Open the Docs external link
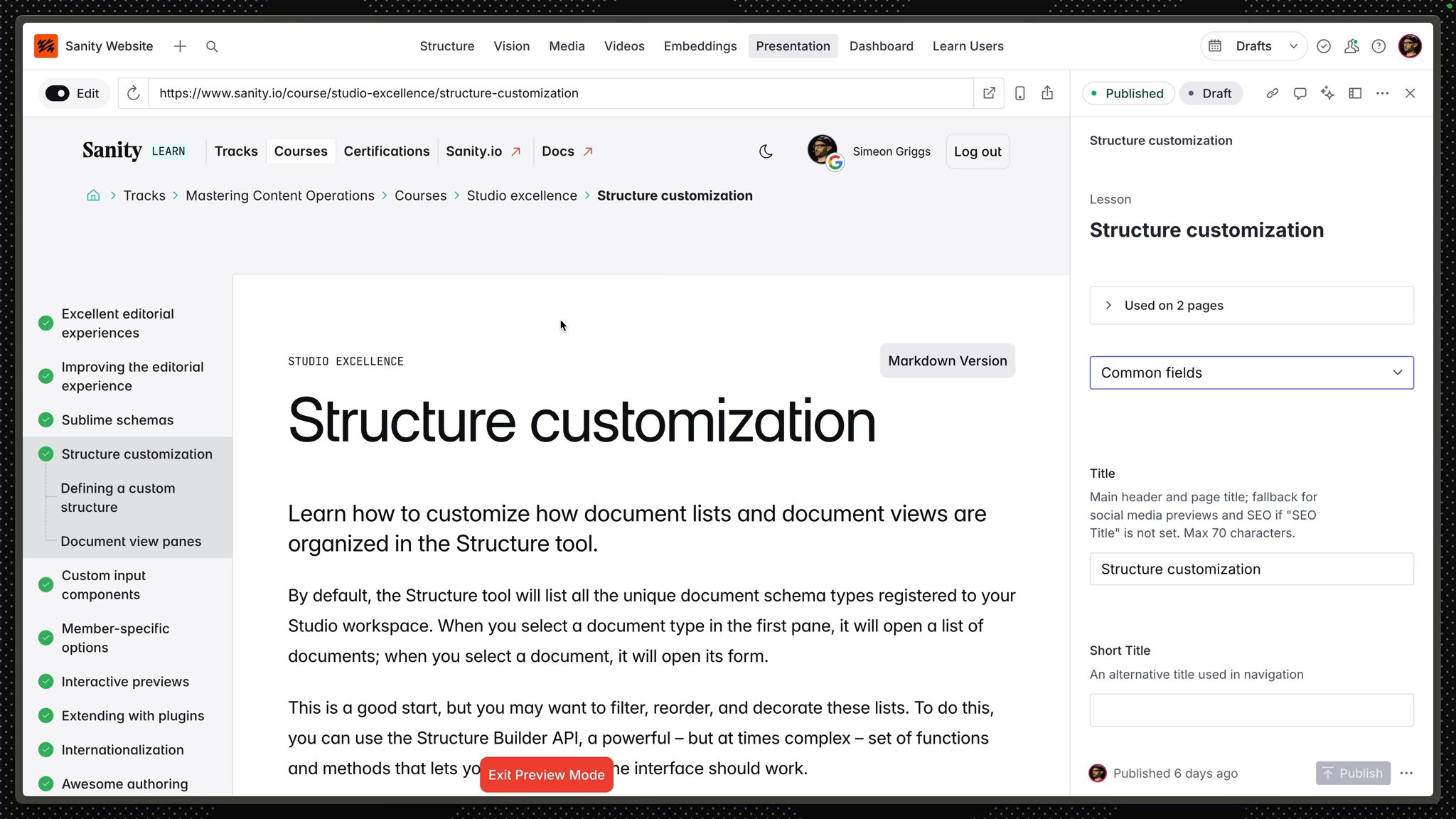The width and height of the screenshot is (1456, 819). (567, 151)
